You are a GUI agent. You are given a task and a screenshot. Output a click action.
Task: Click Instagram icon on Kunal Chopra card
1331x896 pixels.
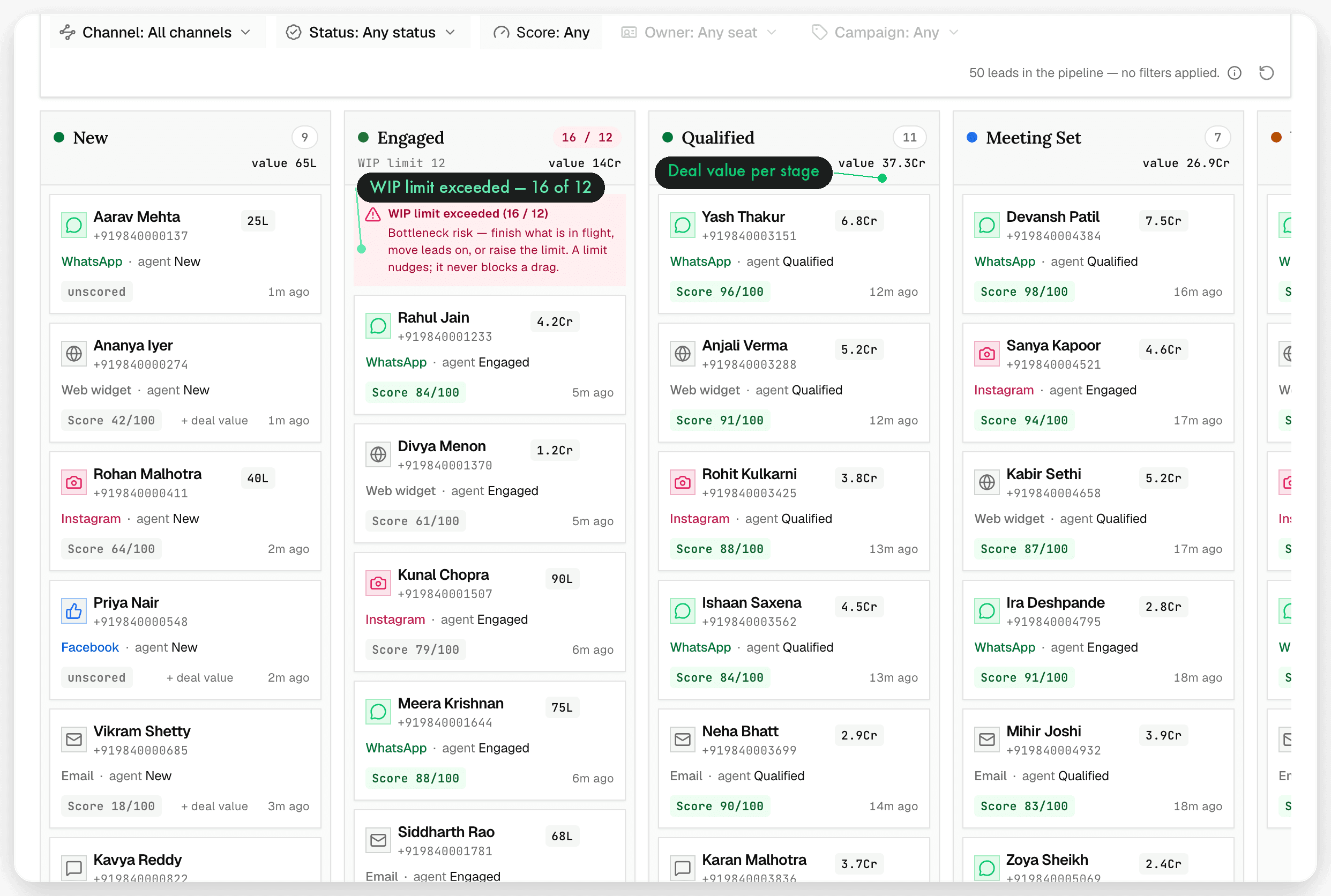coord(378,583)
